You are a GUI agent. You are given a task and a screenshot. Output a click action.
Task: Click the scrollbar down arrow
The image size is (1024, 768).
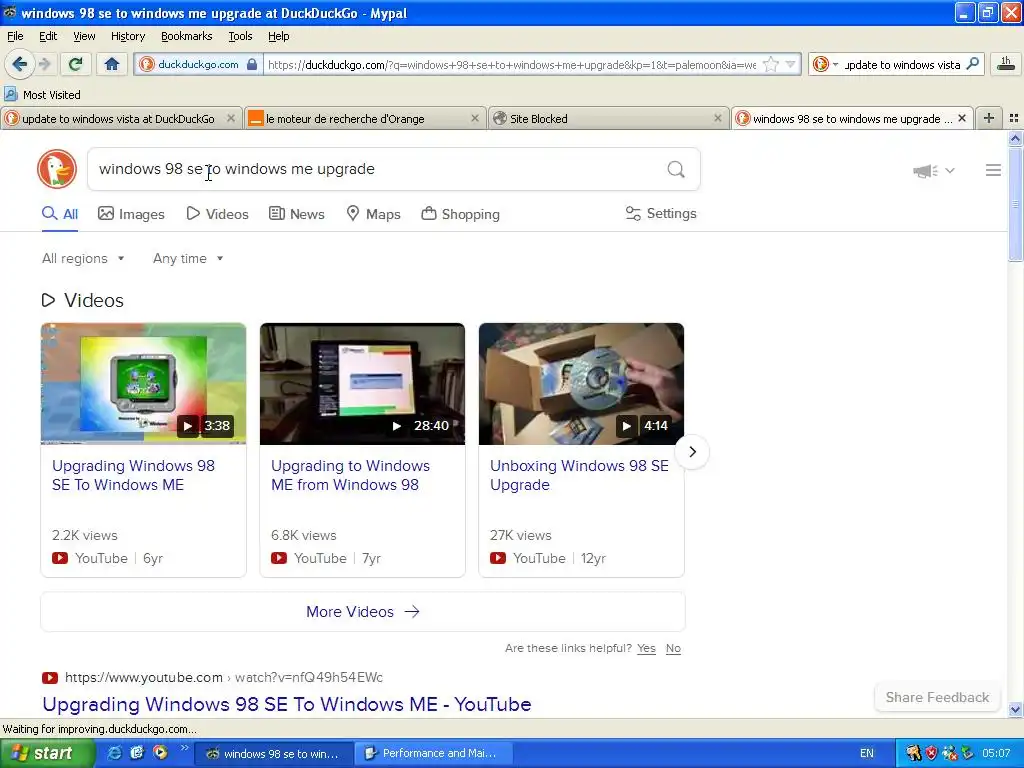1015,709
